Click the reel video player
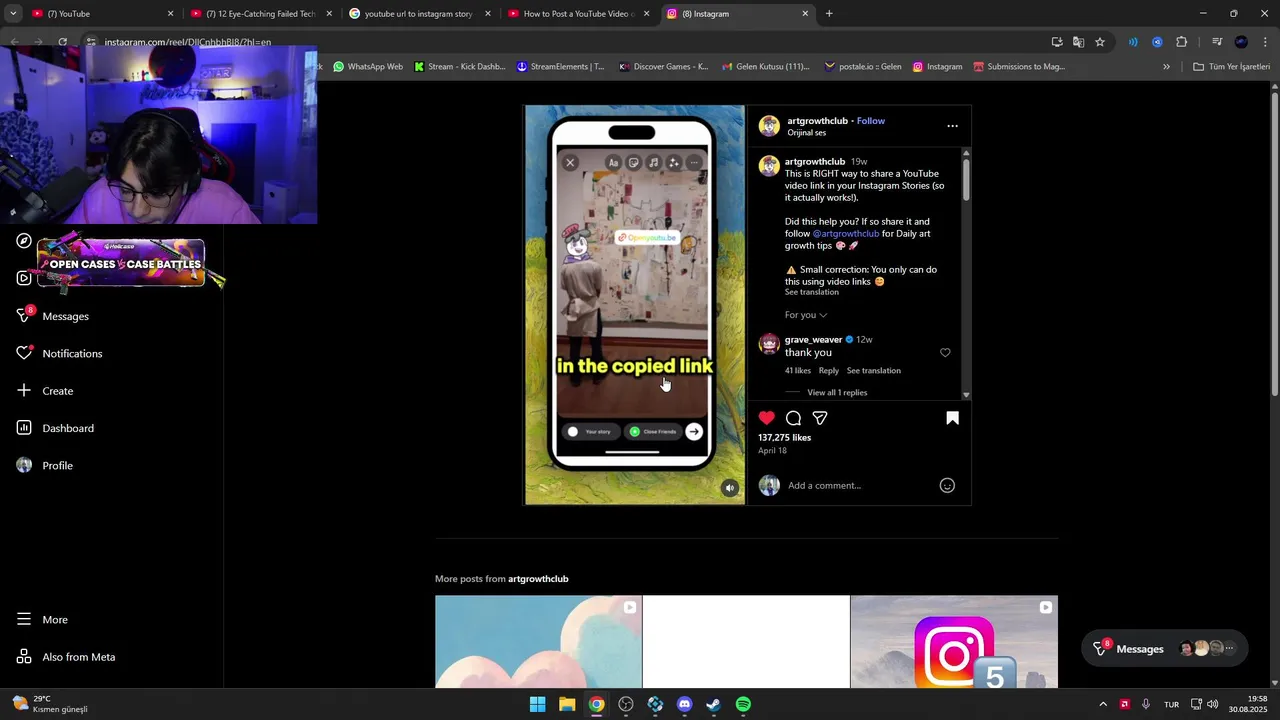The width and height of the screenshot is (1280, 720). click(x=635, y=305)
